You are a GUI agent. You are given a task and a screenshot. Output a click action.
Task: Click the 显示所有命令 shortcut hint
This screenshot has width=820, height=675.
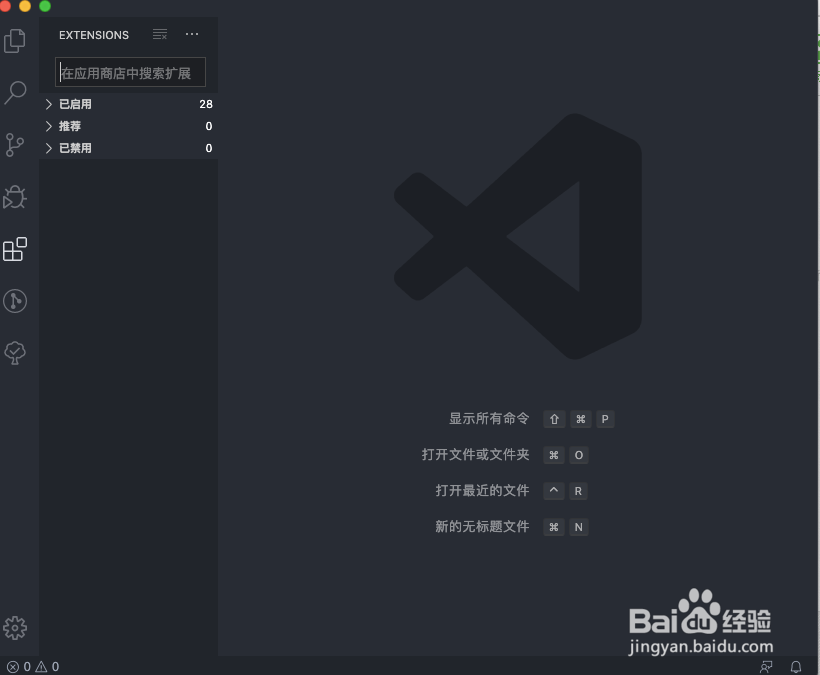489,418
